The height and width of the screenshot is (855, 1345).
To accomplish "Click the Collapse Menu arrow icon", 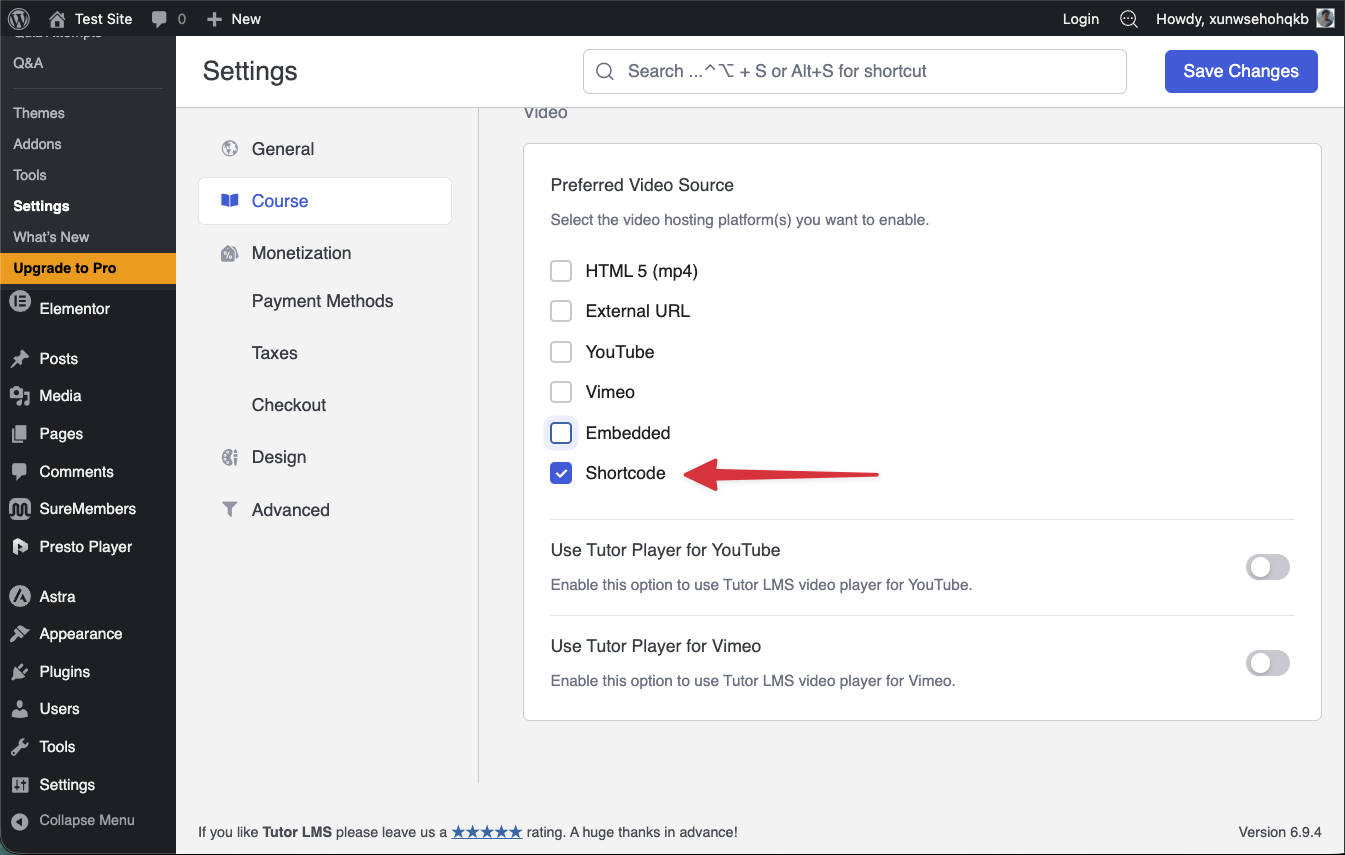I will pos(19,821).
